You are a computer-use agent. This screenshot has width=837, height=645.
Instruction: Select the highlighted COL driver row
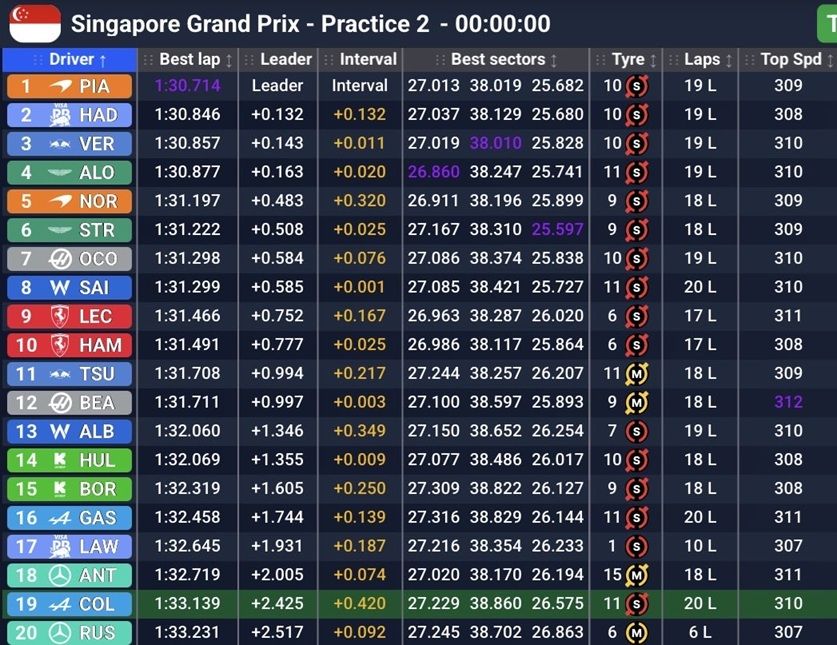[418, 604]
